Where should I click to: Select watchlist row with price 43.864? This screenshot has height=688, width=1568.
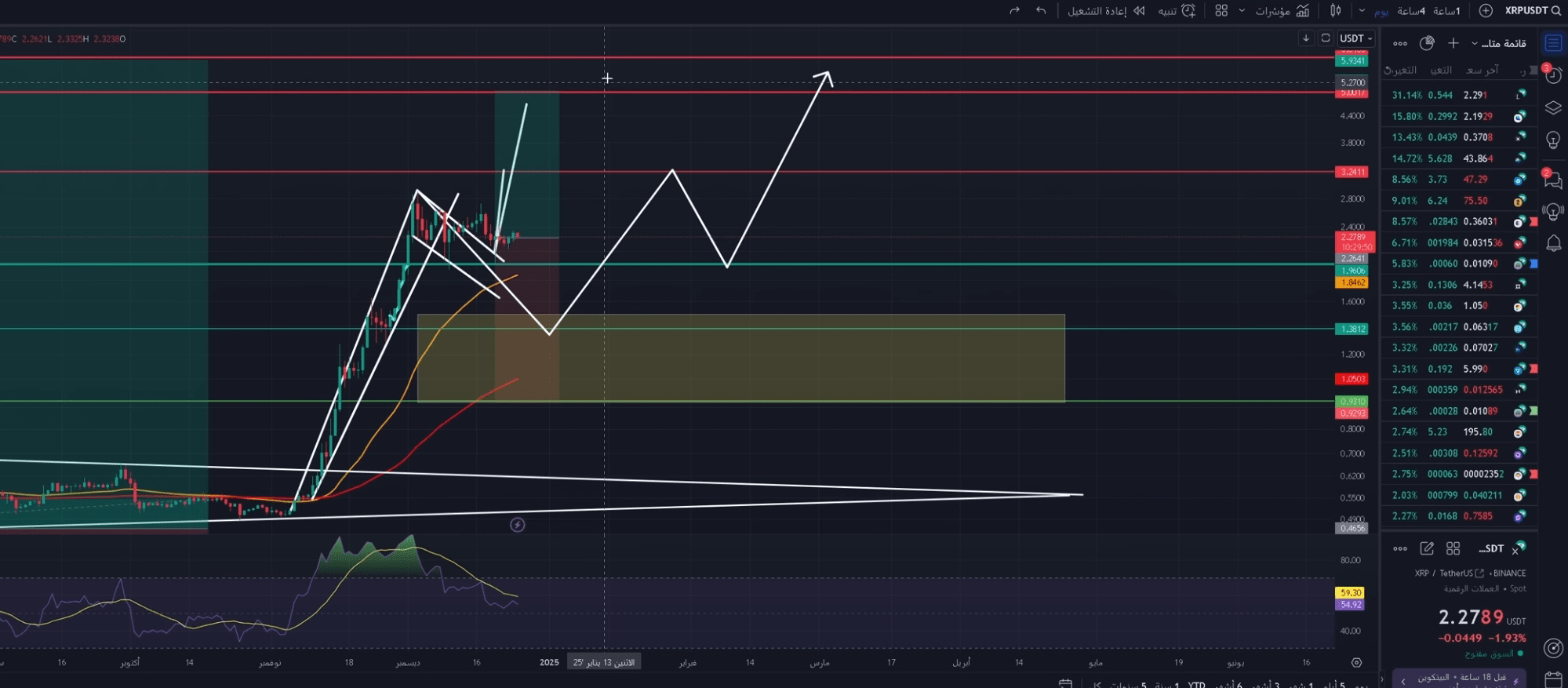tap(1460, 158)
